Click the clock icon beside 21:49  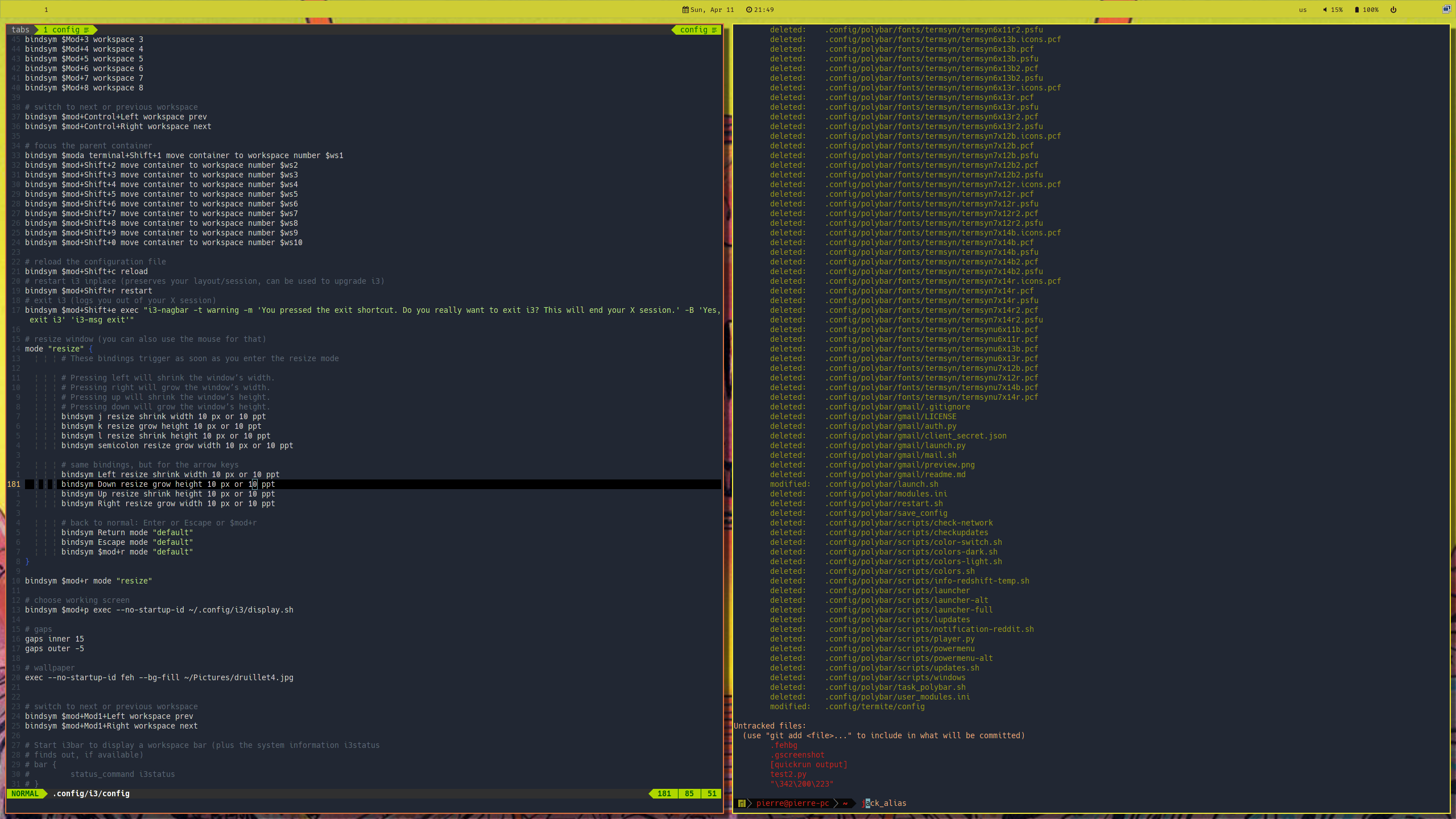pyautogui.click(x=749, y=10)
